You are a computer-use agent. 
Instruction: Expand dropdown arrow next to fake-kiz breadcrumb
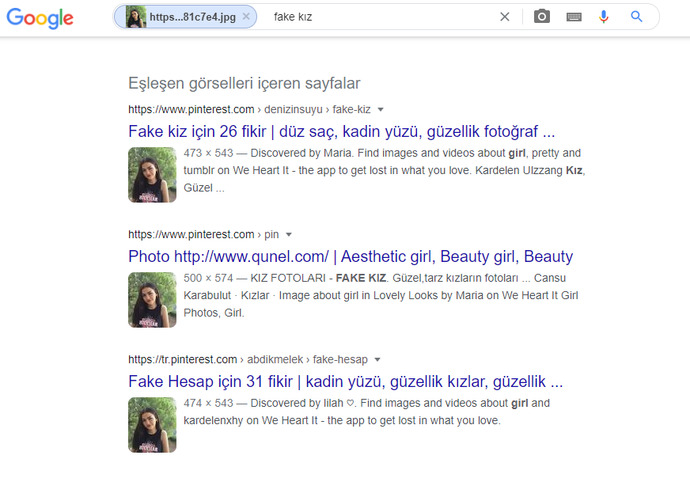(381, 110)
